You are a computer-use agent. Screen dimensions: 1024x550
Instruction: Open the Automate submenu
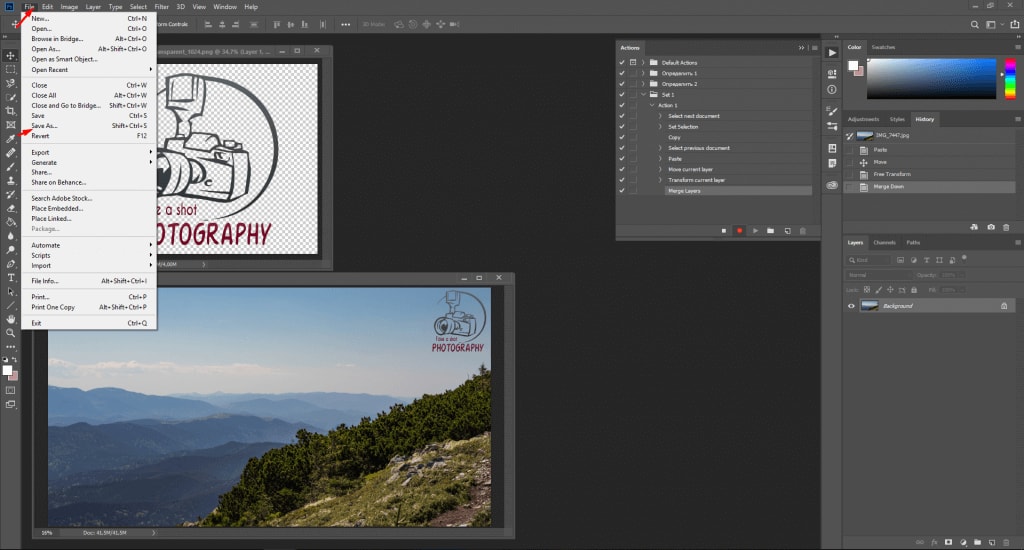[x=90, y=245]
